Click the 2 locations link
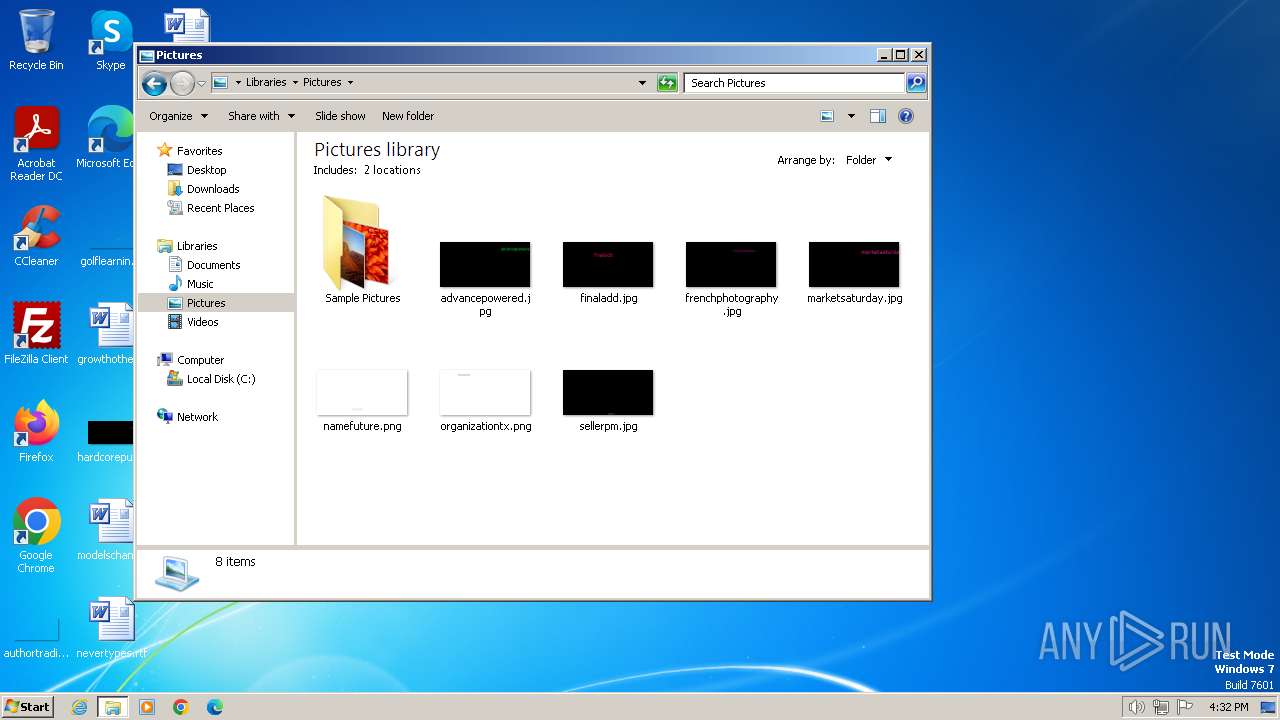This screenshot has width=1280, height=720. [x=392, y=170]
